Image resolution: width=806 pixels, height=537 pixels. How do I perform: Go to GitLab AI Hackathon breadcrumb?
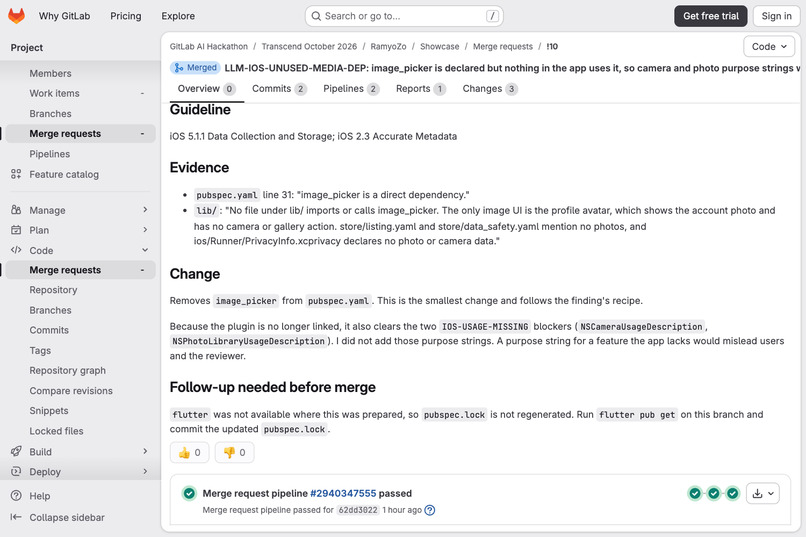(209, 46)
